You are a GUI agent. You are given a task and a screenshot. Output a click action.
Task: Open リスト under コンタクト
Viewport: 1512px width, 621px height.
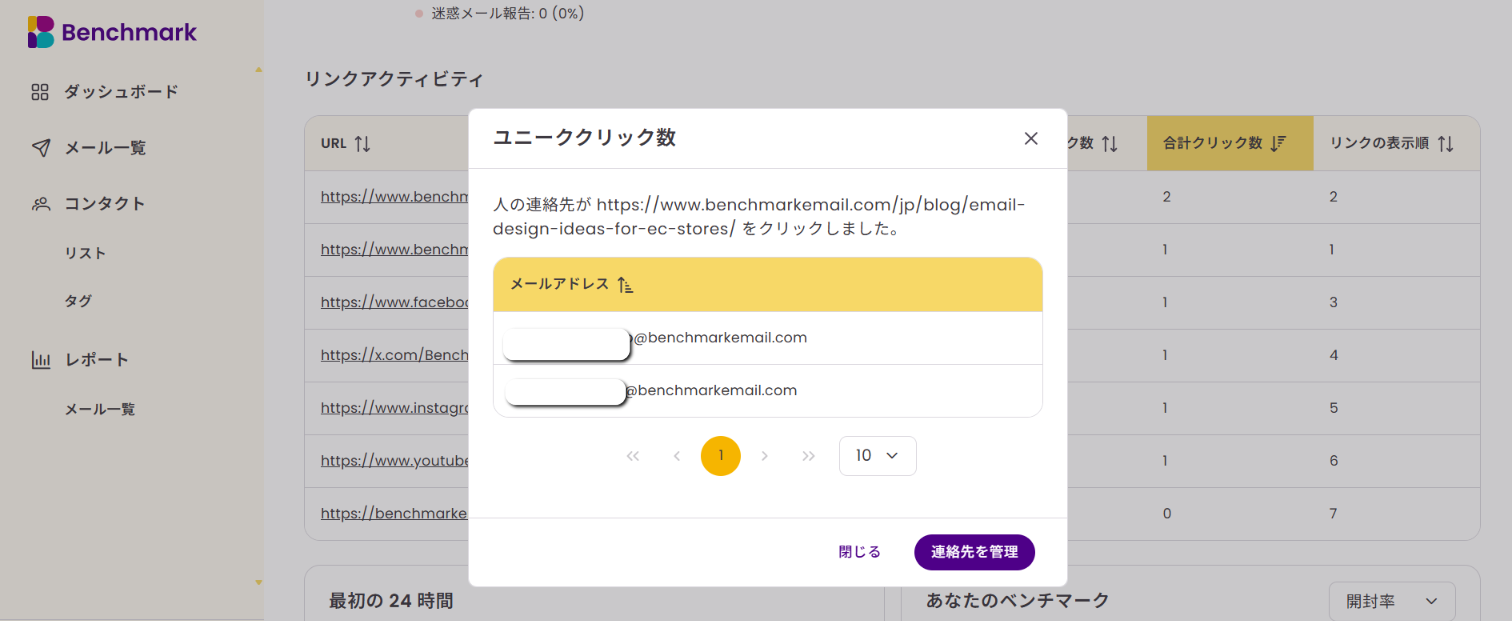coord(85,254)
